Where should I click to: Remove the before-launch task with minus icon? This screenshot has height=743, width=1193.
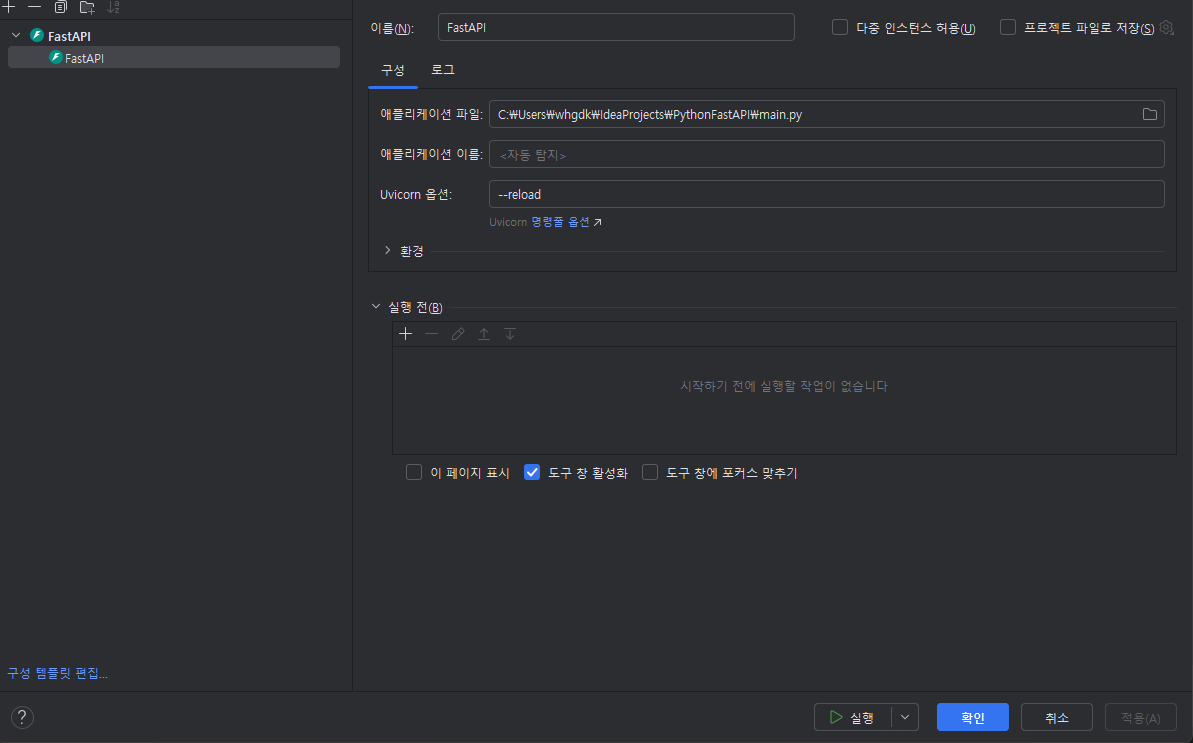(431, 334)
